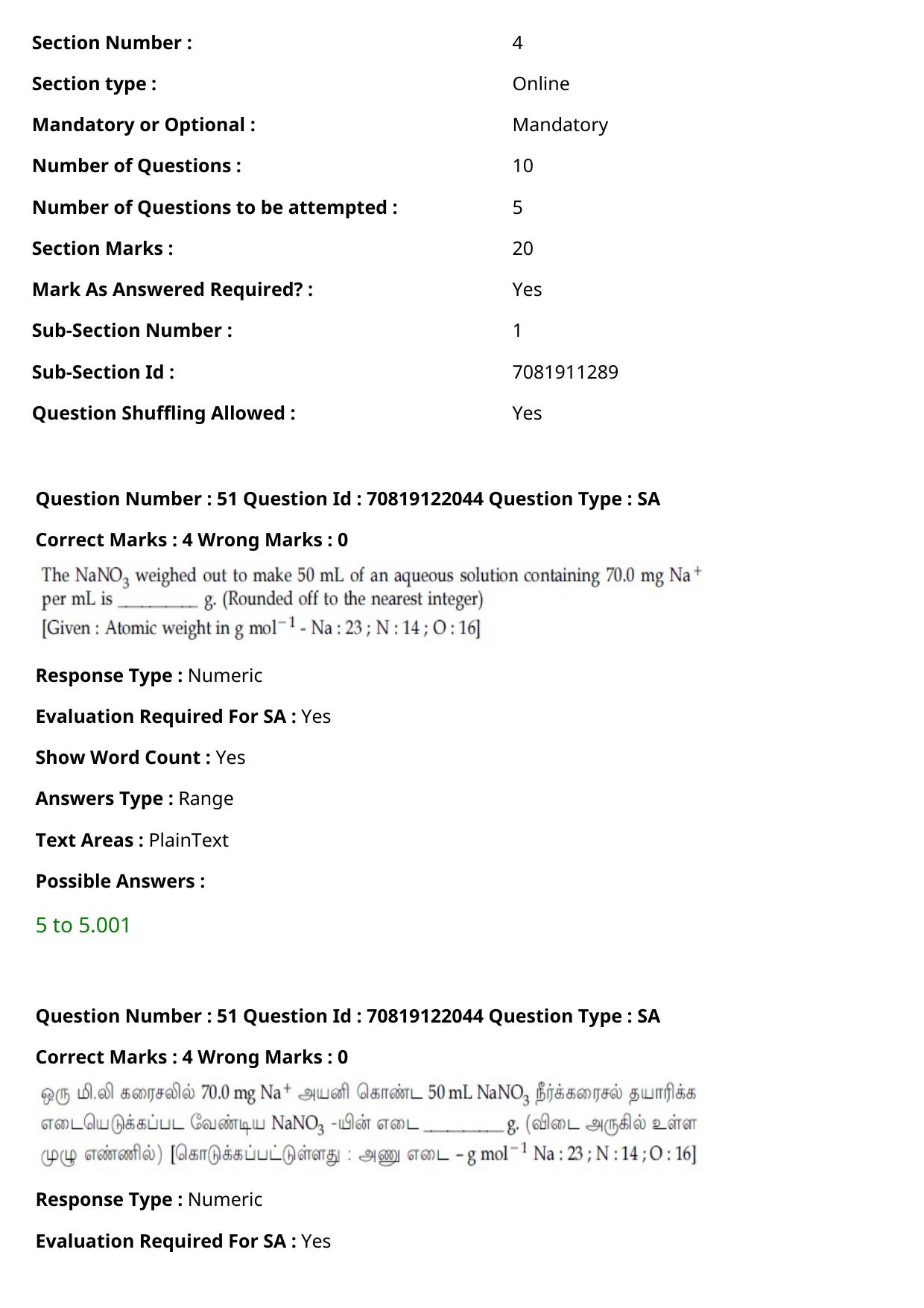This screenshot has height=1308, width=924.
Task: Click the Question Shuffling Allowed label
Action: pos(163,413)
